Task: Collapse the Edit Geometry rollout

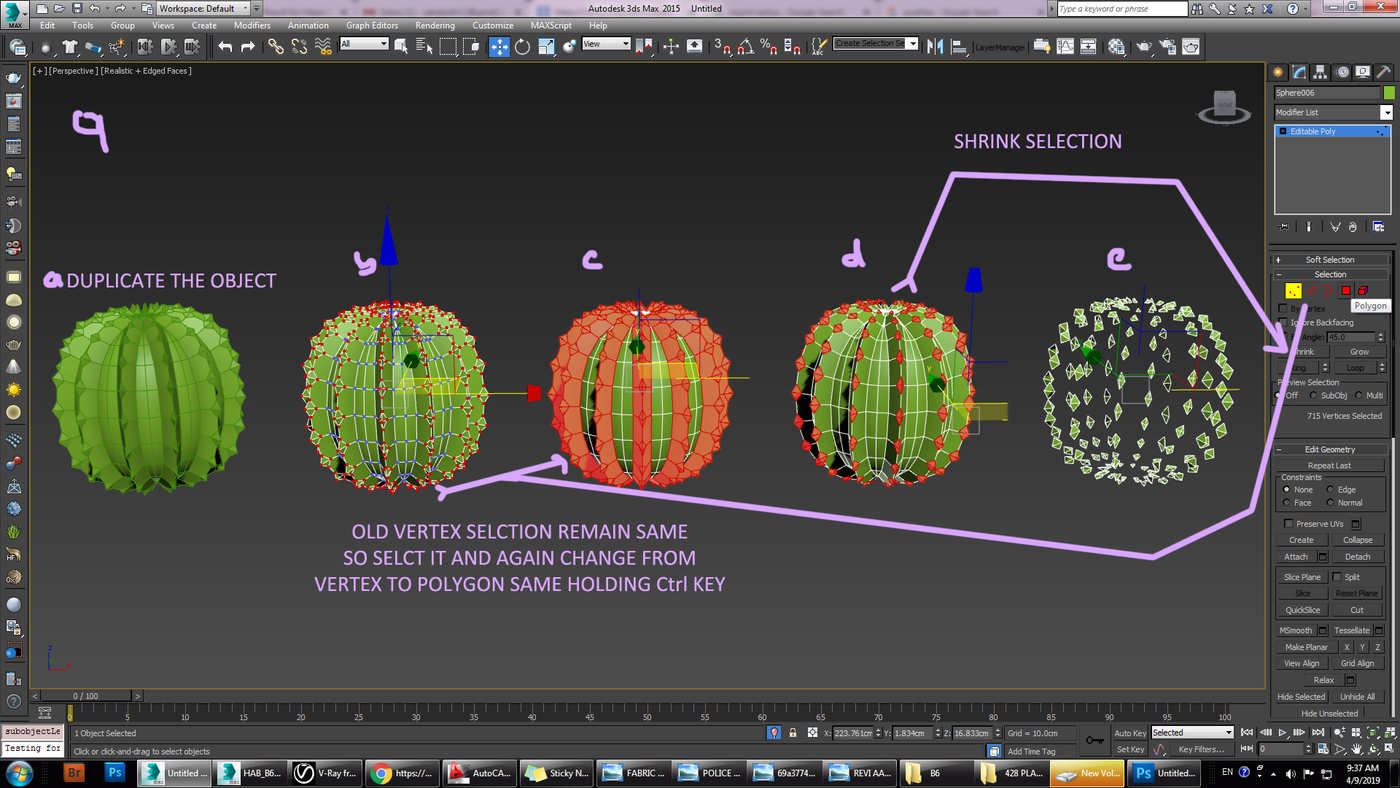Action: [1330, 449]
